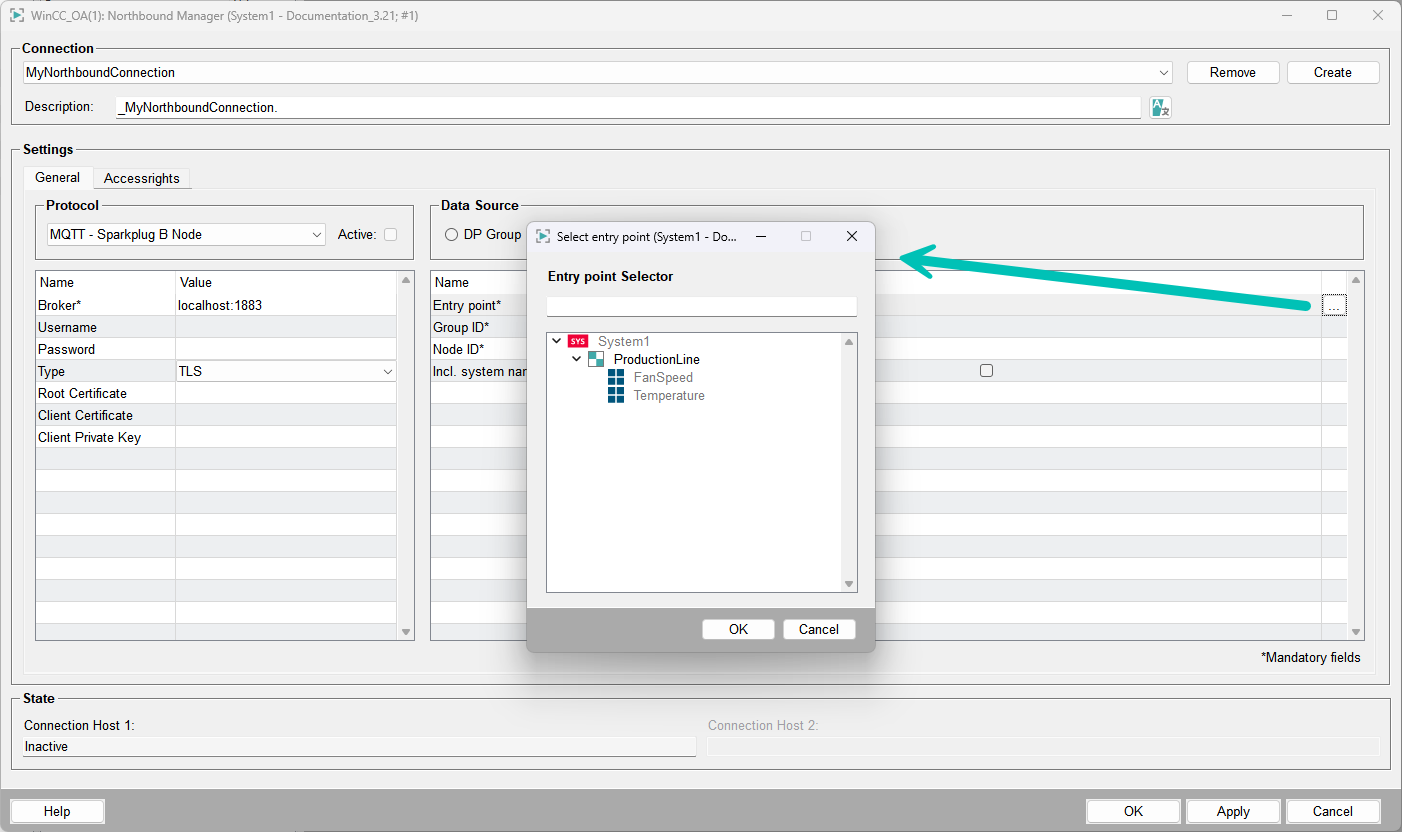Click the ellipsis browse button for Entry point
This screenshot has width=1402, height=832.
(x=1334, y=306)
